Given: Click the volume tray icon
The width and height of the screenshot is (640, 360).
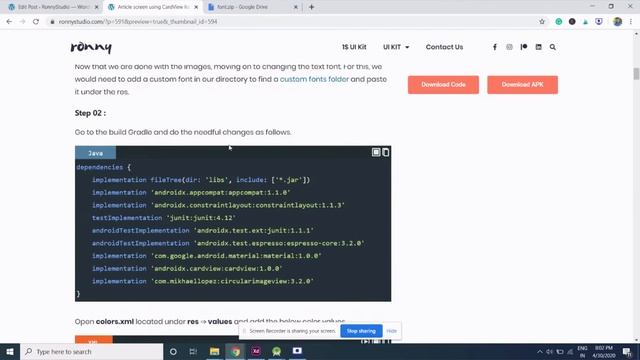Looking at the screenshot, I should pyautogui.click(x=549, y=351).
